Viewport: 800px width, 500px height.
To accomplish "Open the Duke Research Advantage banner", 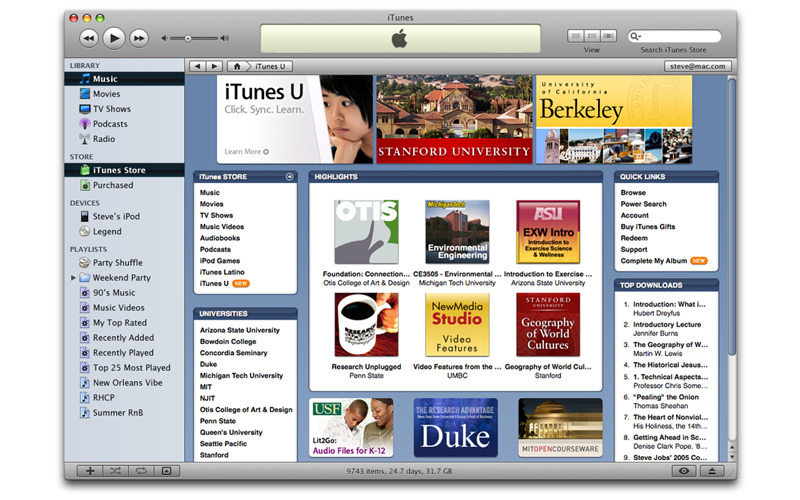I will click(456, 428).
